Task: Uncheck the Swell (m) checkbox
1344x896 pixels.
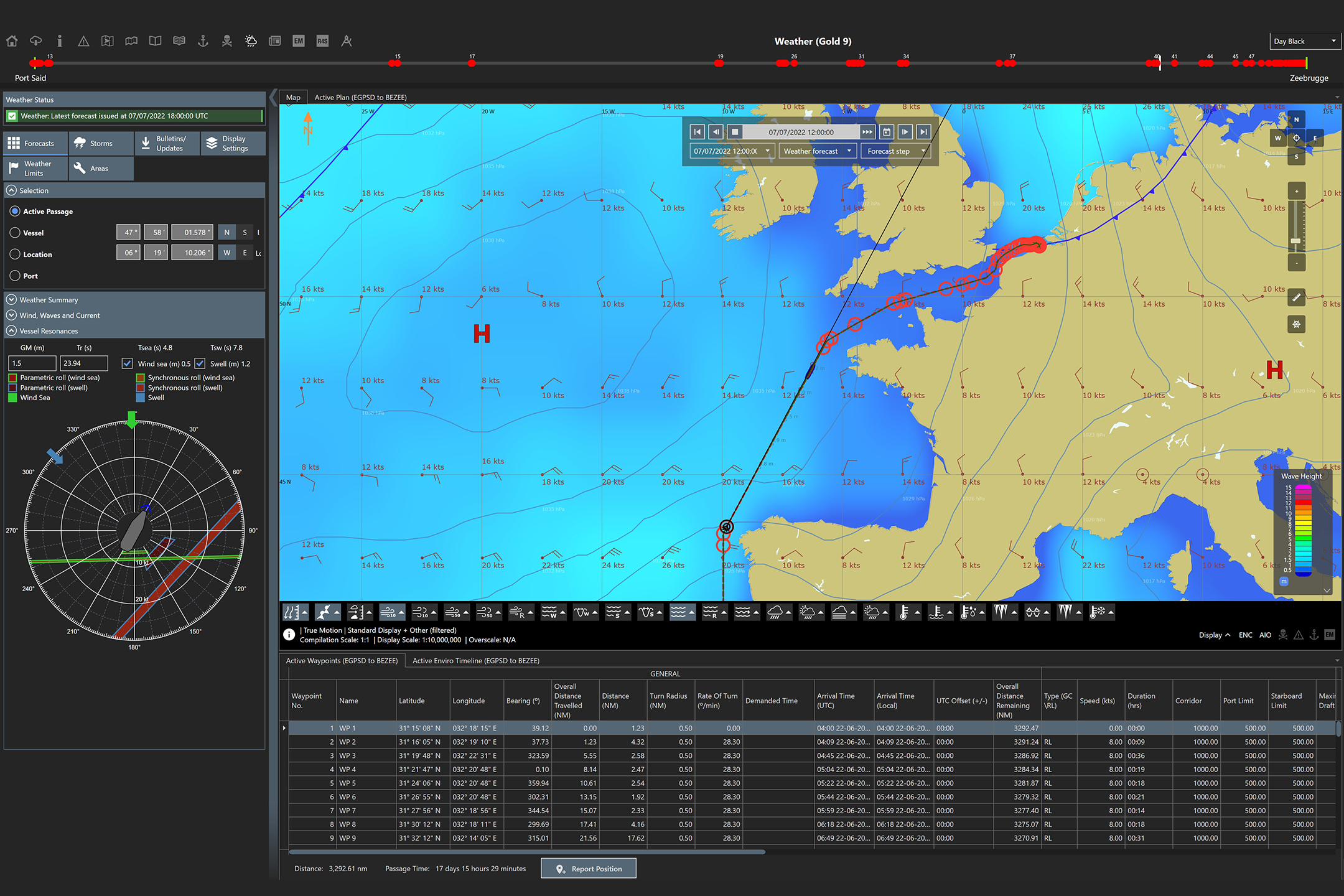Action: 200,363
